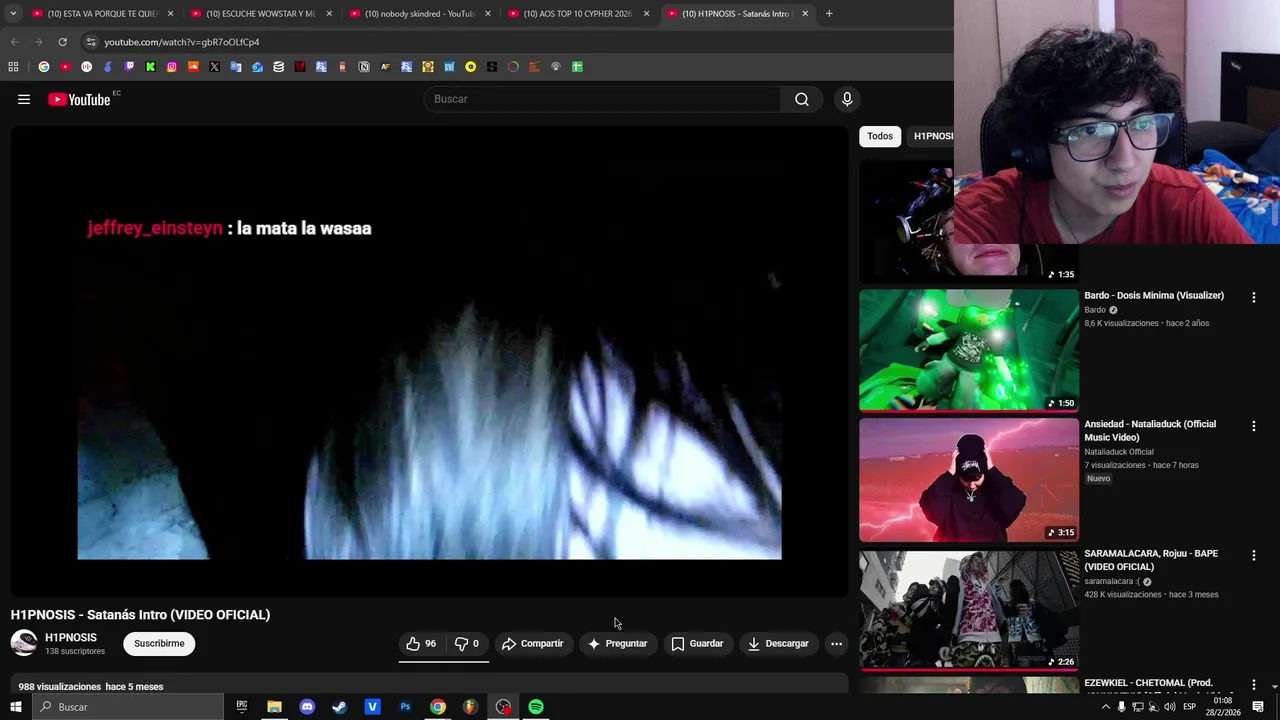Select the H1PNOSIS filter chip
Image resolution: width=1280 pixels, height=720 pixels.
pos(932,136)
